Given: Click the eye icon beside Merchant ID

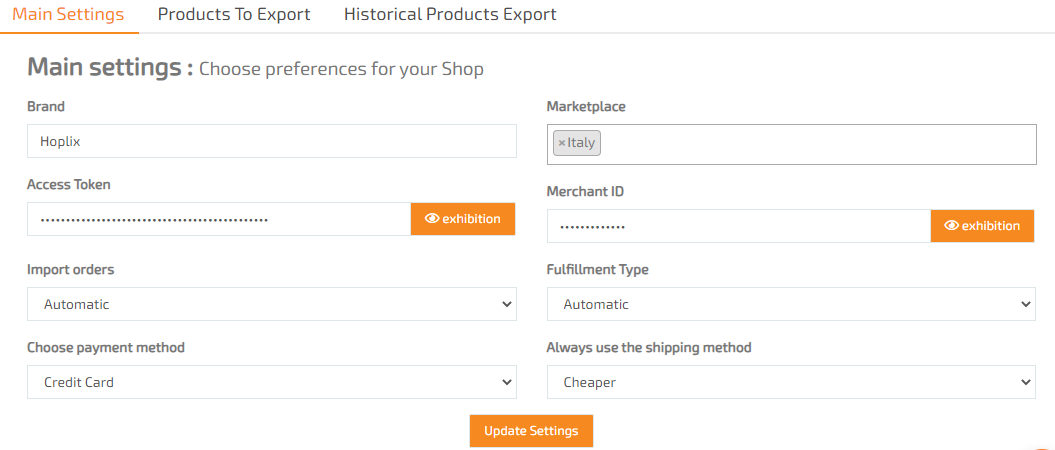Looking at the screenshot, I should click(951, 225).
